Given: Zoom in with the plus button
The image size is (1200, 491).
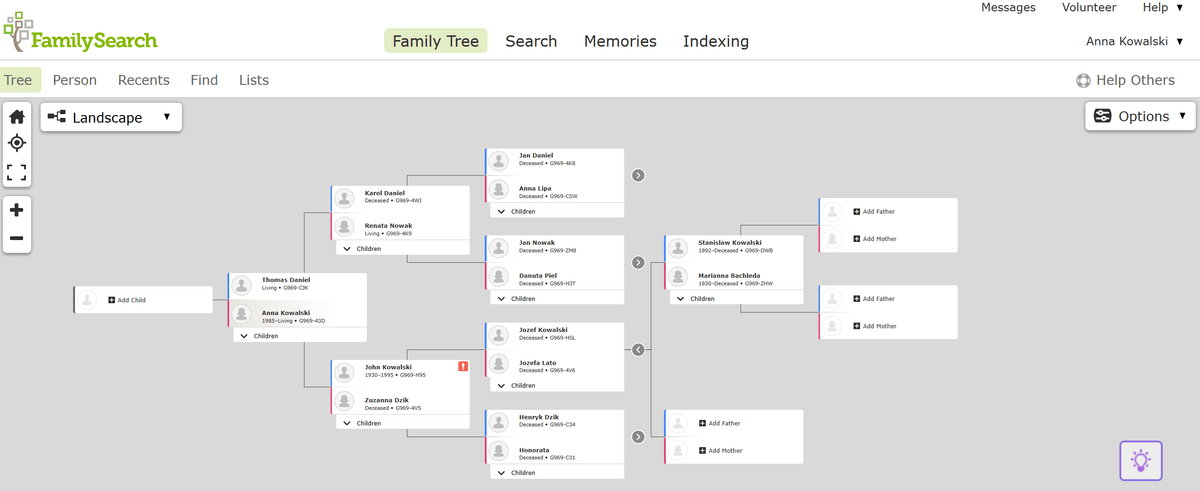Looking at the screenshot, I should (x=17, y=210).
